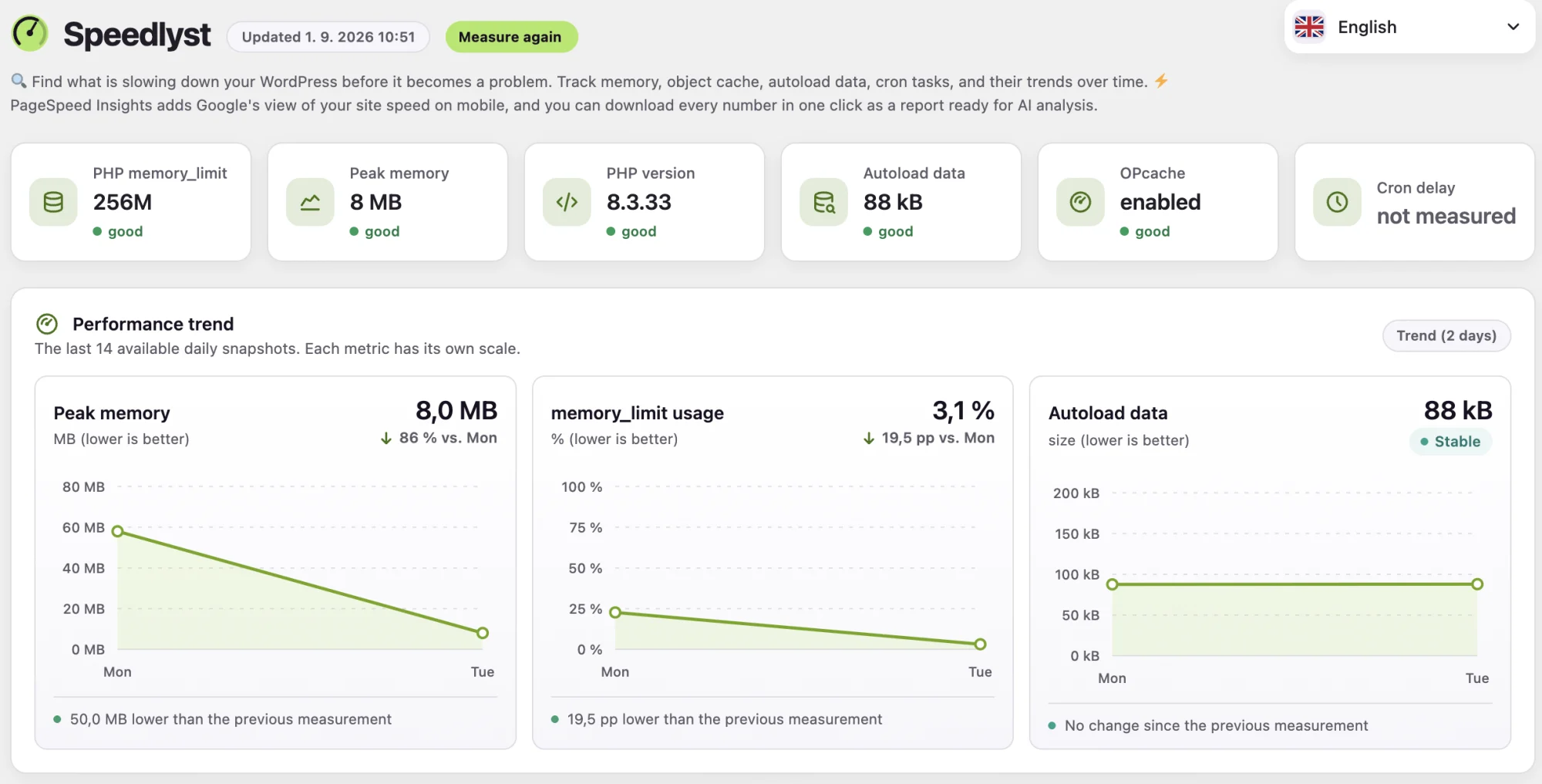
Task: Click Tue data point on Peak memory chart
Action: (483, 633)
